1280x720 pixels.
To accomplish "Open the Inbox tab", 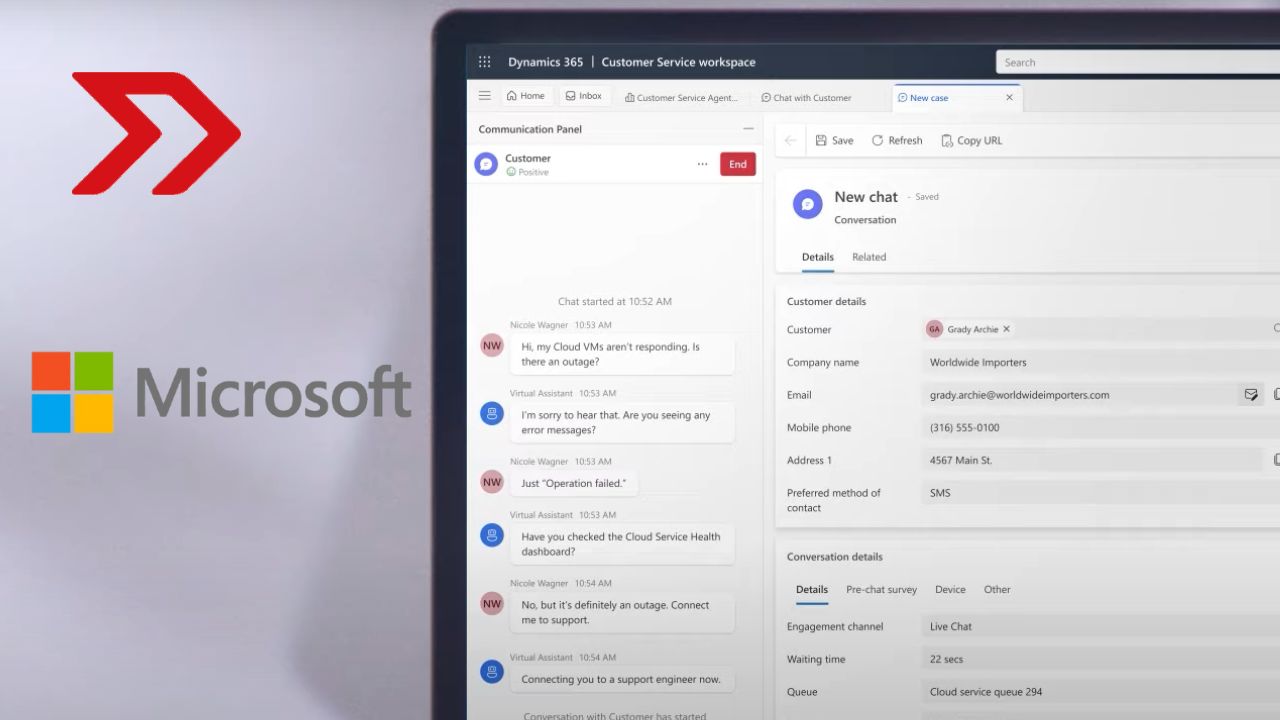I will pos(584,96).
